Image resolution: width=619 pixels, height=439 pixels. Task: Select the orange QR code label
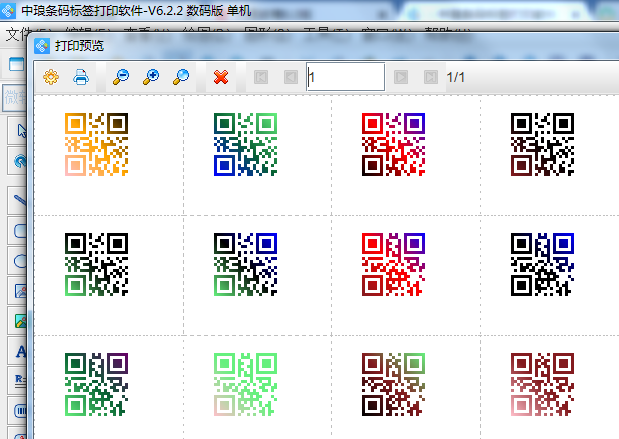[x=96, y=143]
